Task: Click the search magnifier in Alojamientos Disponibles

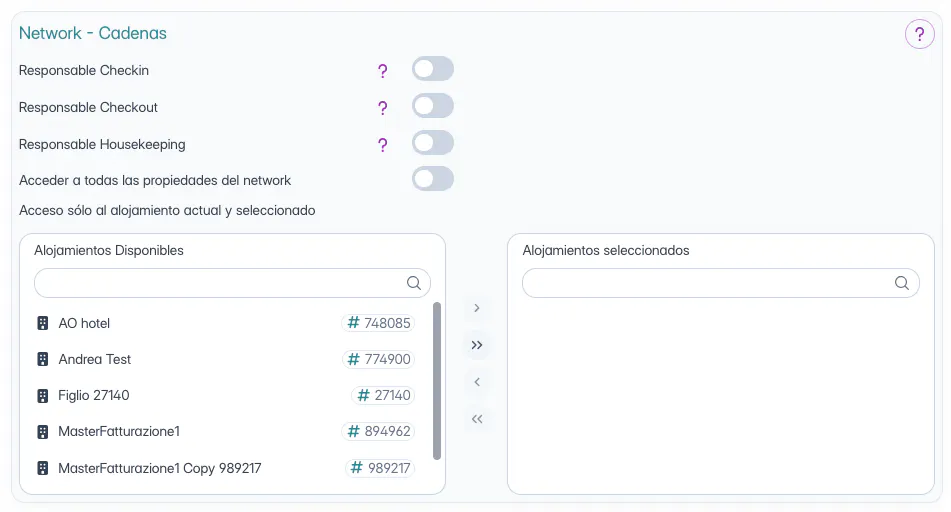Action: (414, 283)
